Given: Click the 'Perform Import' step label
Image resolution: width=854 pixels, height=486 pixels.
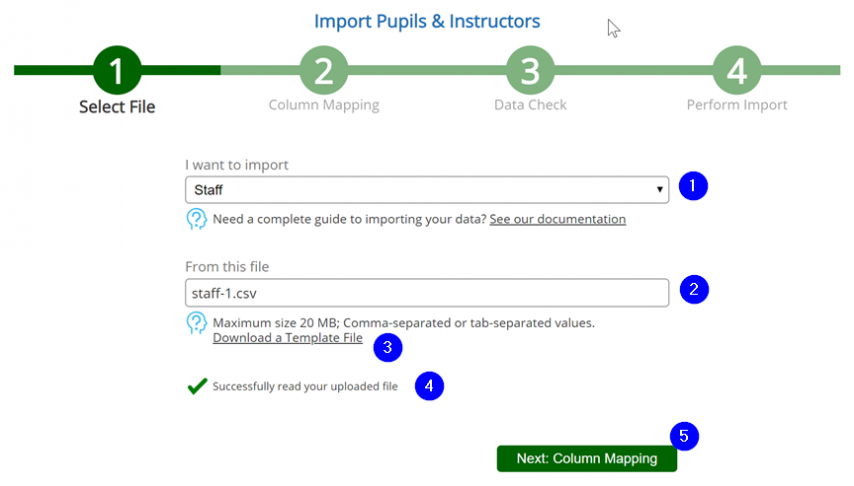Looking at the screenshot, I should (736, 105).
